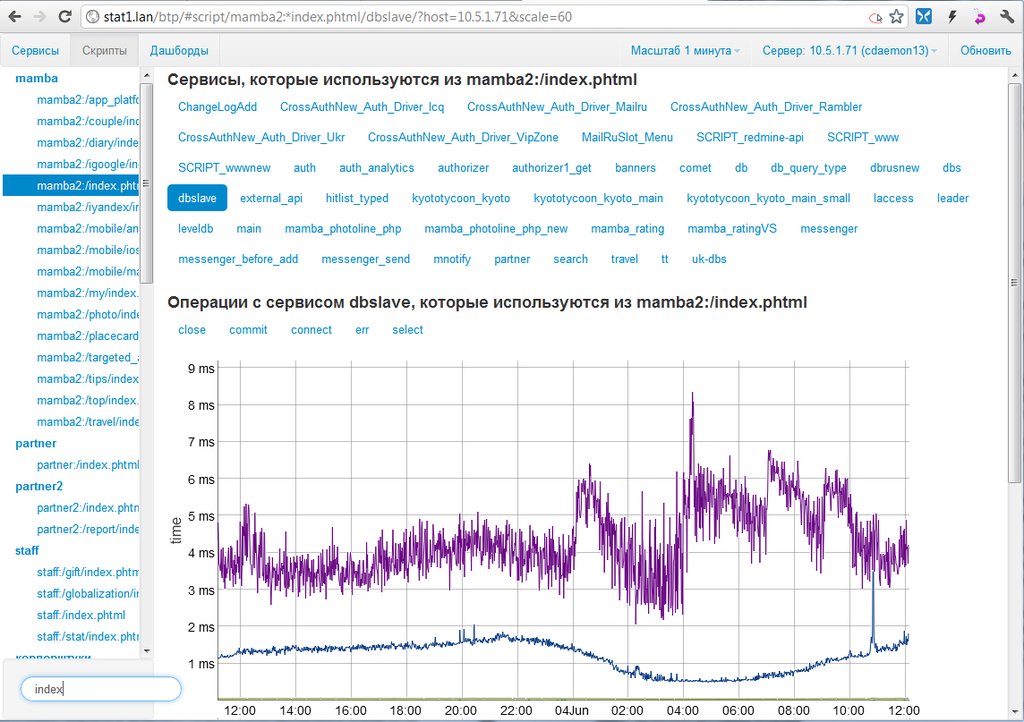Select SCRIPT_redmine-api service

click(750, 138)
